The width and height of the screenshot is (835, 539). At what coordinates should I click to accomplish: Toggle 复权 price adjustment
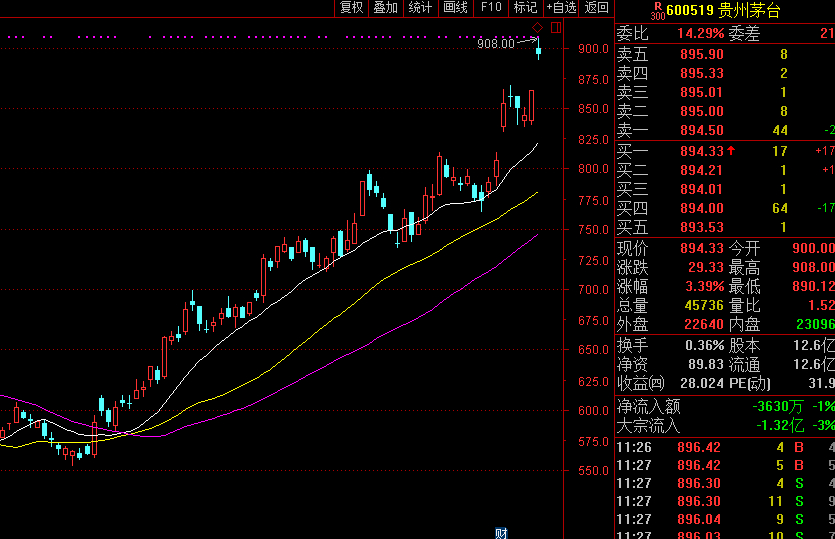coord(351,8)
